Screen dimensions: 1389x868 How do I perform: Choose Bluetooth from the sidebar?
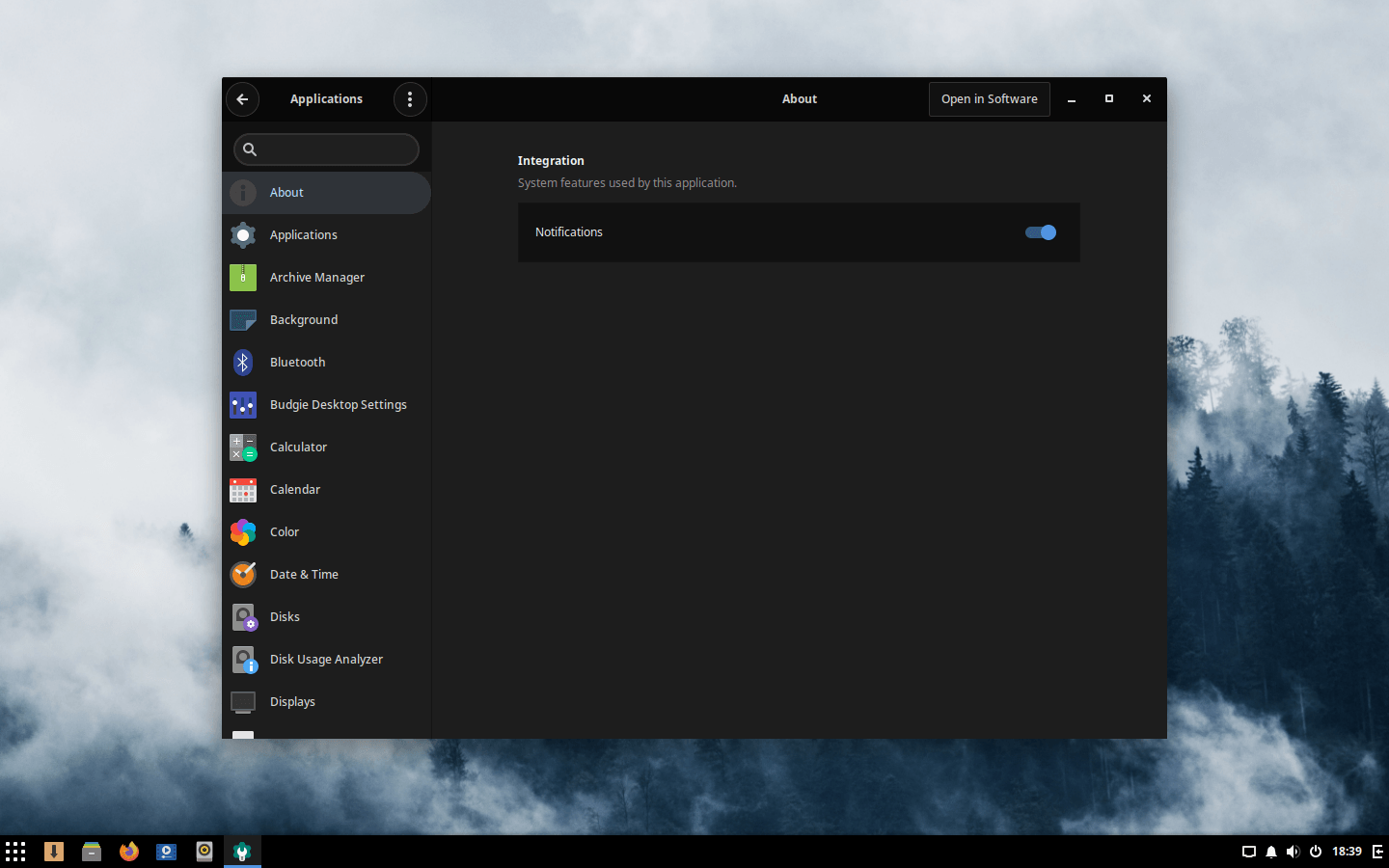(326, 363)
